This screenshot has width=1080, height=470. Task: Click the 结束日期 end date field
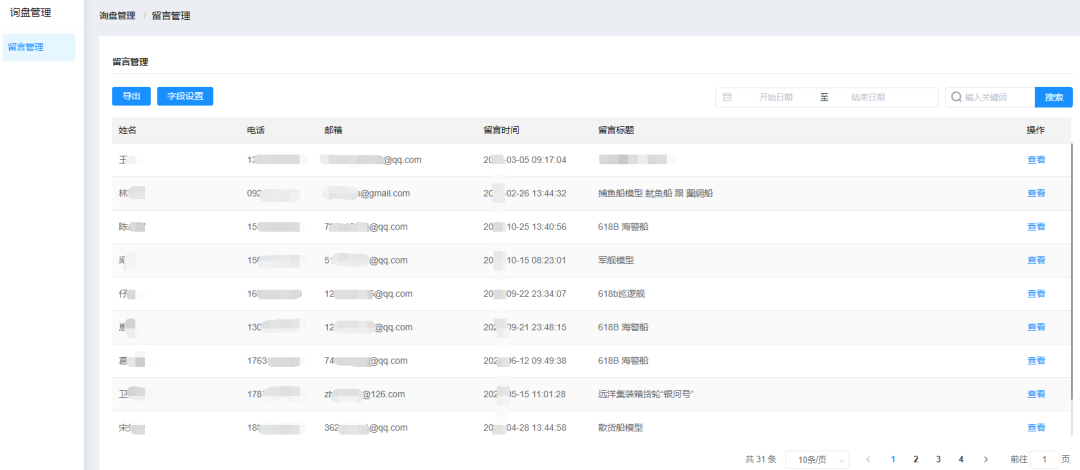867,97
